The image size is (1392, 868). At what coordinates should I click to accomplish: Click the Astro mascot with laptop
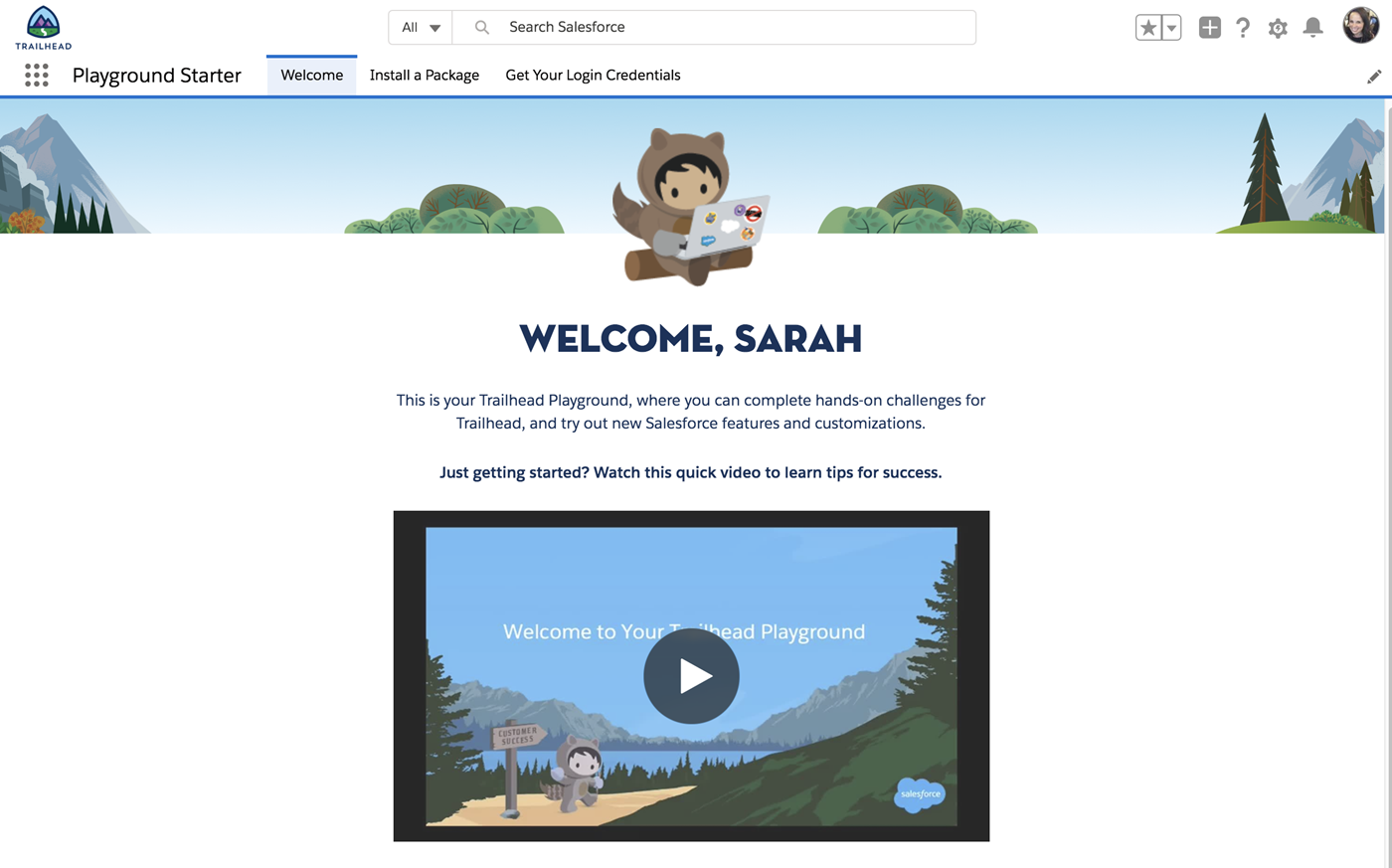click(690, 206)
